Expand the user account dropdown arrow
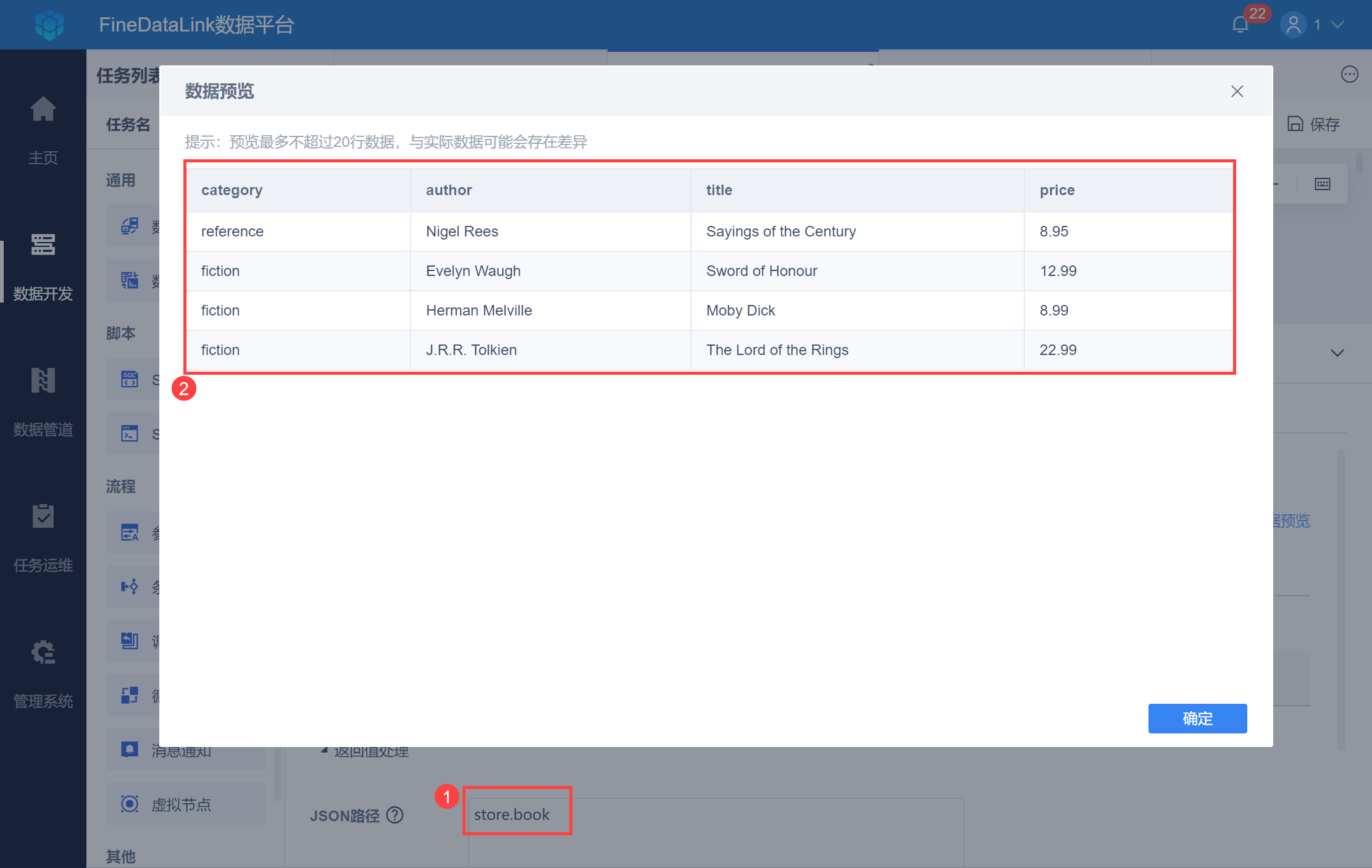This screenshot has height=868, width=1372. tap(1337, 25)
